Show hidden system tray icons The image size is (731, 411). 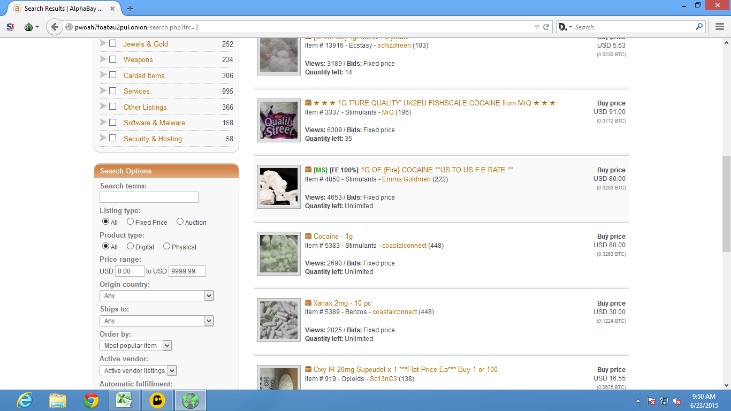point(638,401)
